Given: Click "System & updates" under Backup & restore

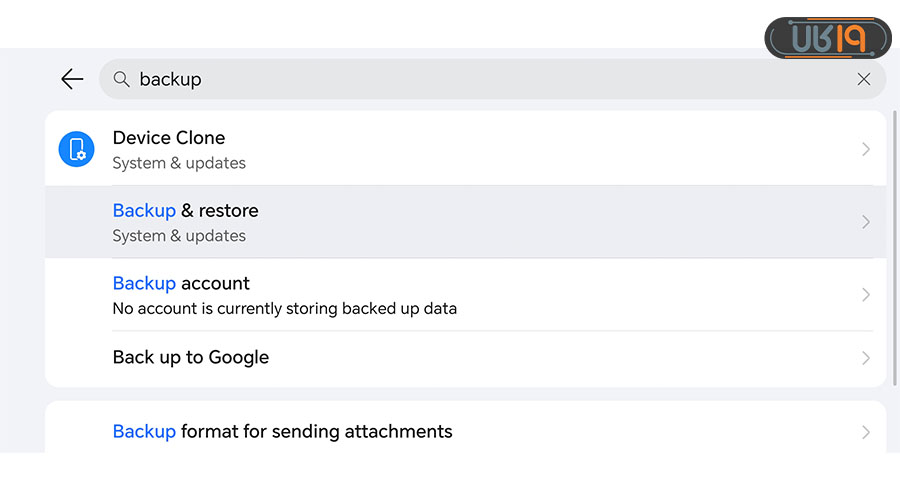Looking at the screenshot, I should click(x=179, y=236).
